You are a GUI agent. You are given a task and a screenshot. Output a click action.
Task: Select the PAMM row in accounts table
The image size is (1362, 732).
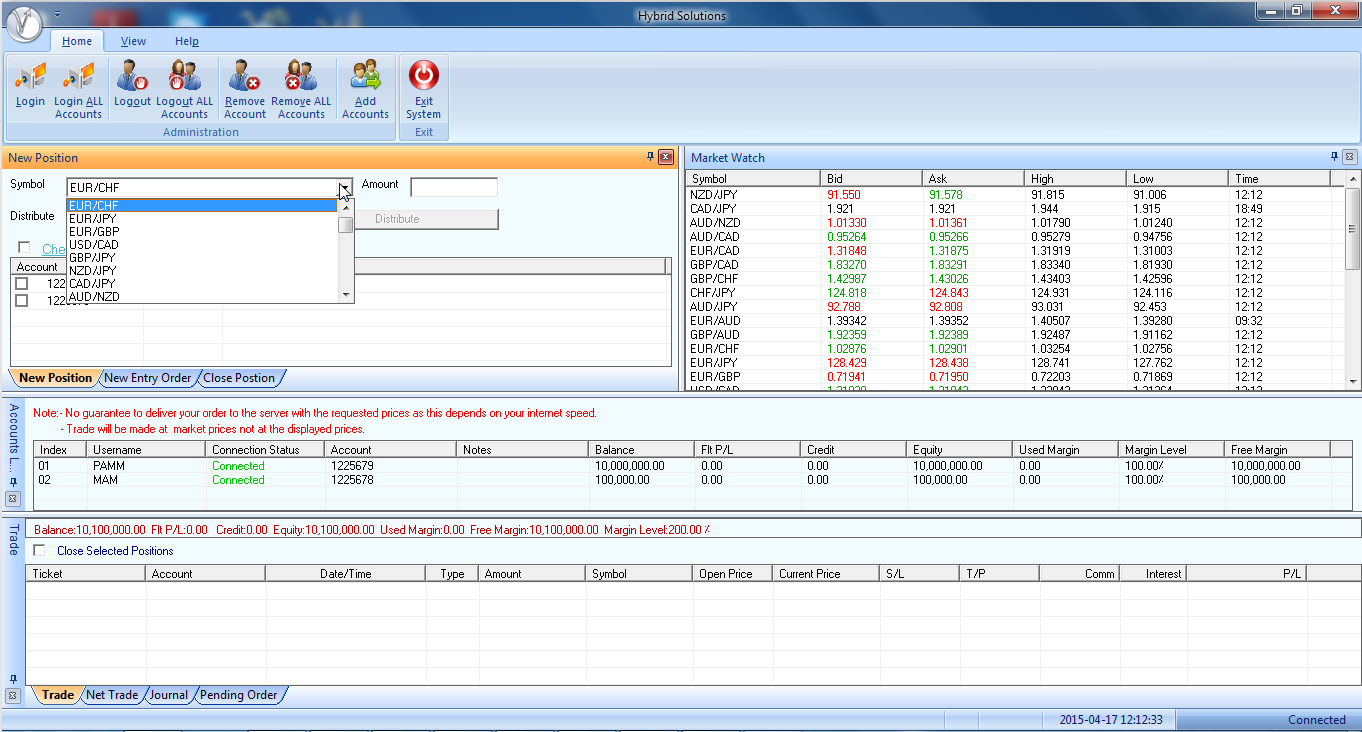[692, 466]
